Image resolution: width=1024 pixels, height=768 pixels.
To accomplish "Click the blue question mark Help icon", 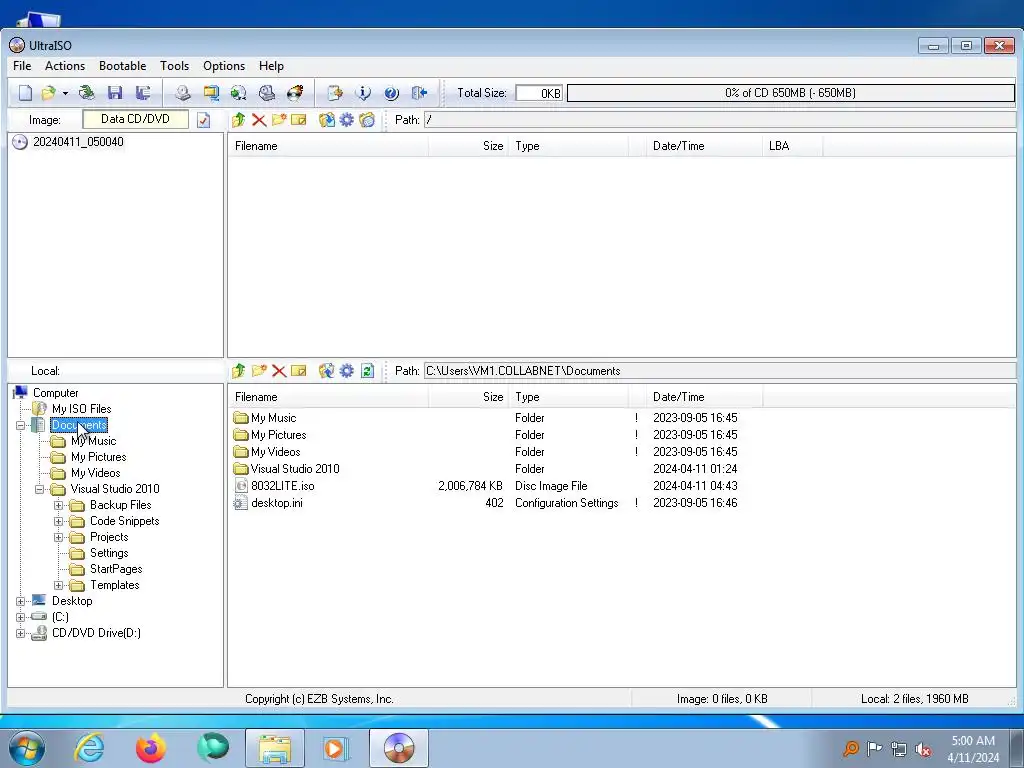I will tap(391, 93).
